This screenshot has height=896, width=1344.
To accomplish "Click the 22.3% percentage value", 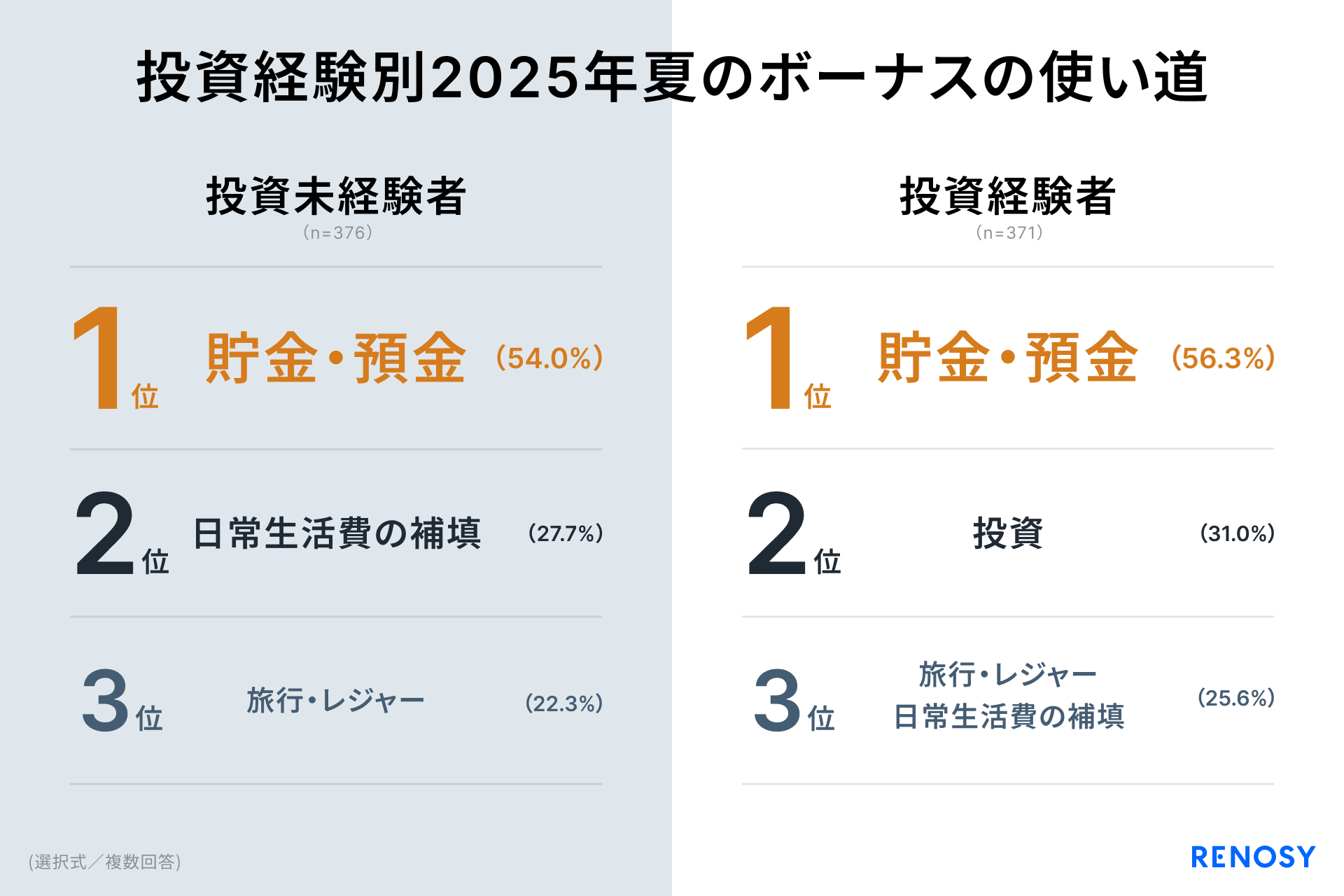I will click(564, 703).
